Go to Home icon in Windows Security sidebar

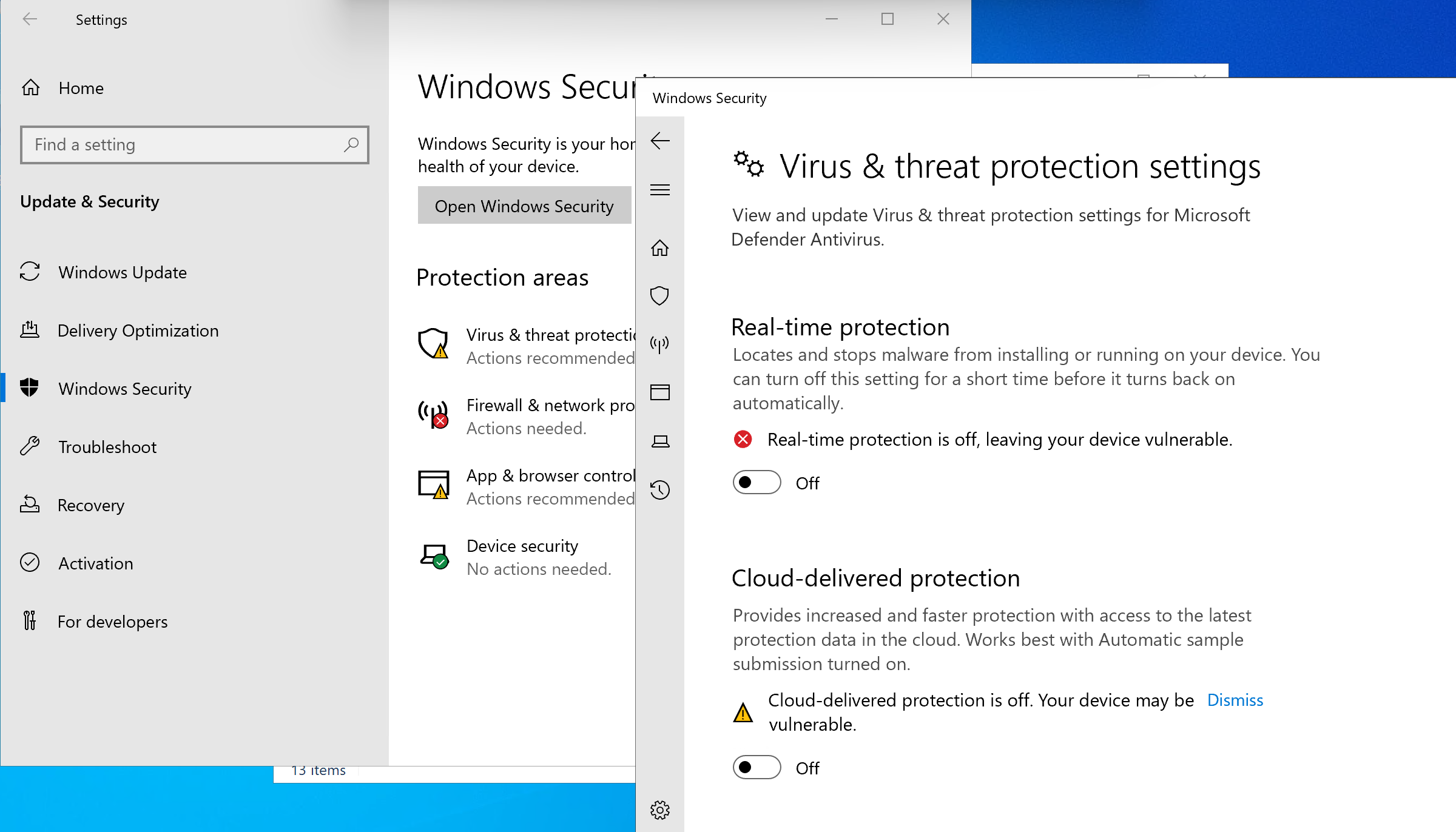click(x=659, y=248)
